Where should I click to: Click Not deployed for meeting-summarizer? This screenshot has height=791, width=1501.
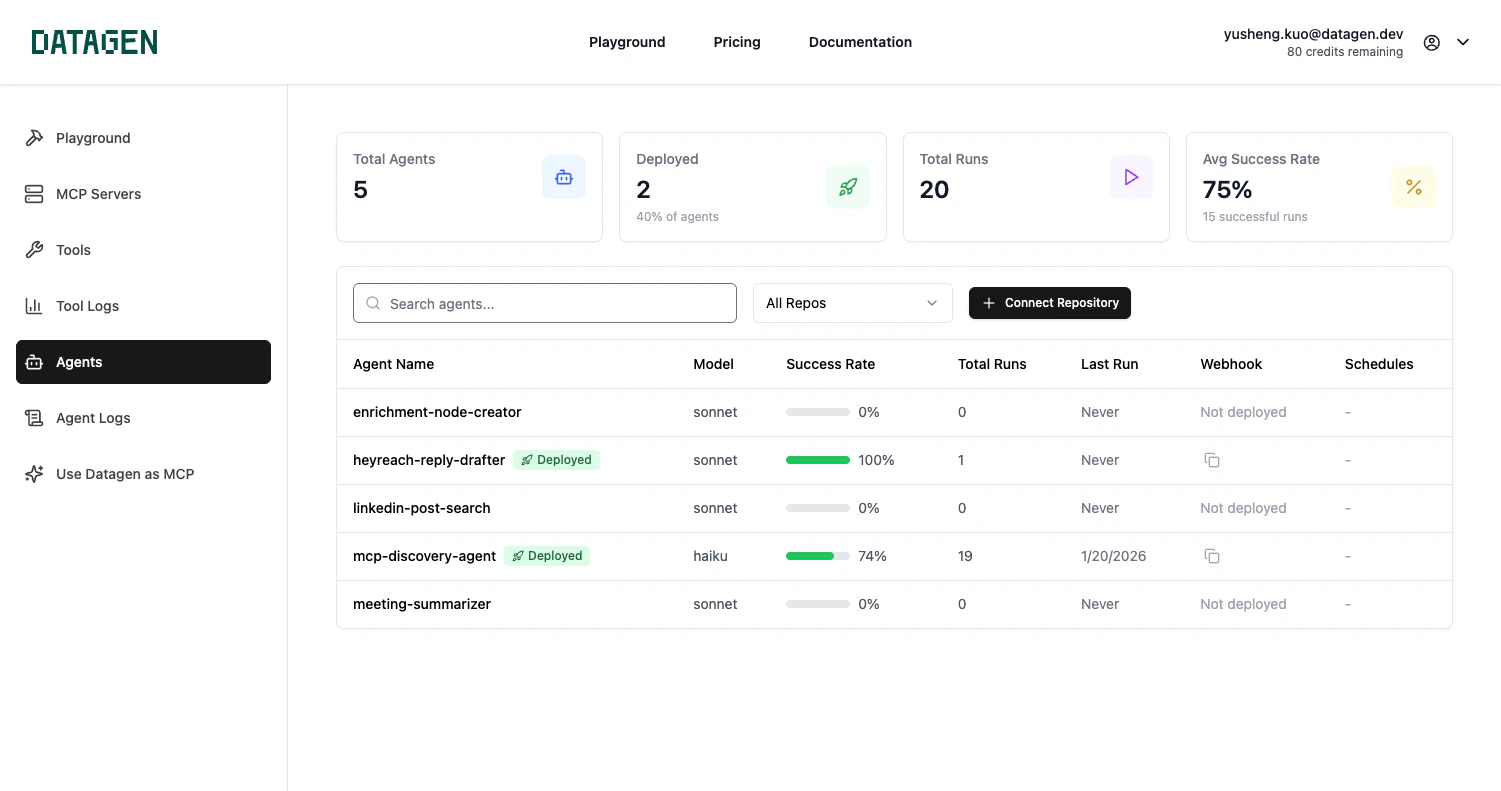[1243, 604]
